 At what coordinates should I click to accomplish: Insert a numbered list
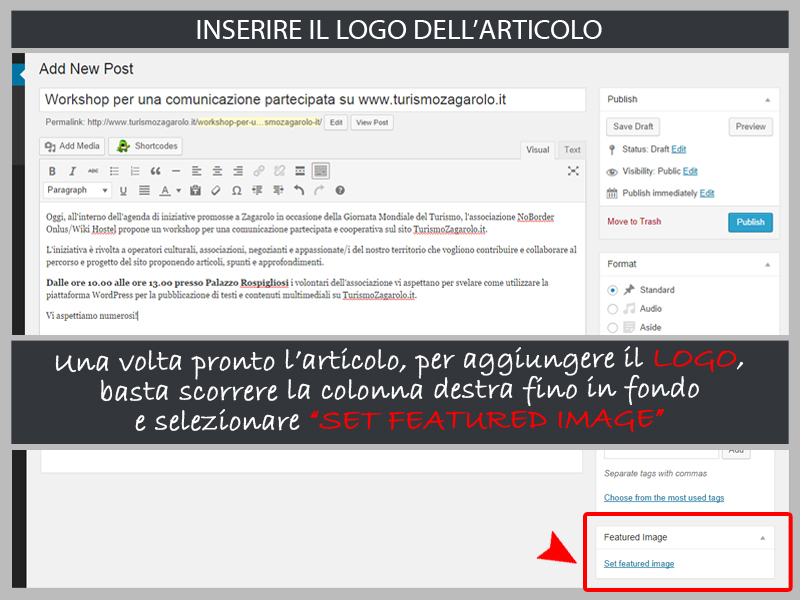coord(135,171)
